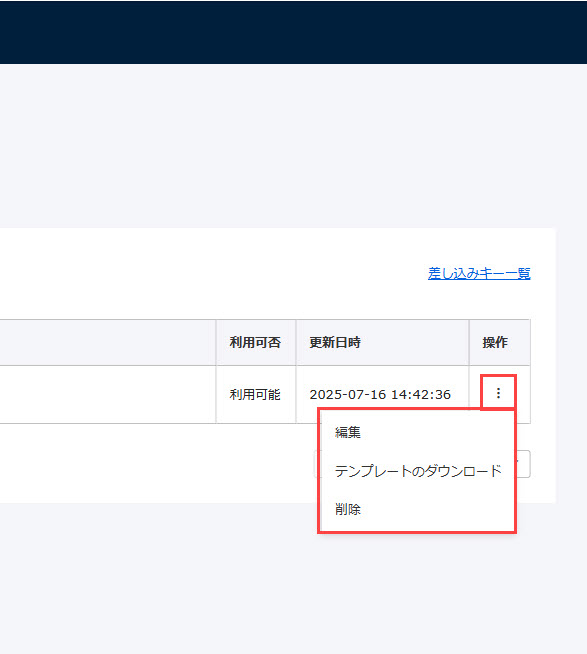Open the three-dot actions menu icon

498,393
